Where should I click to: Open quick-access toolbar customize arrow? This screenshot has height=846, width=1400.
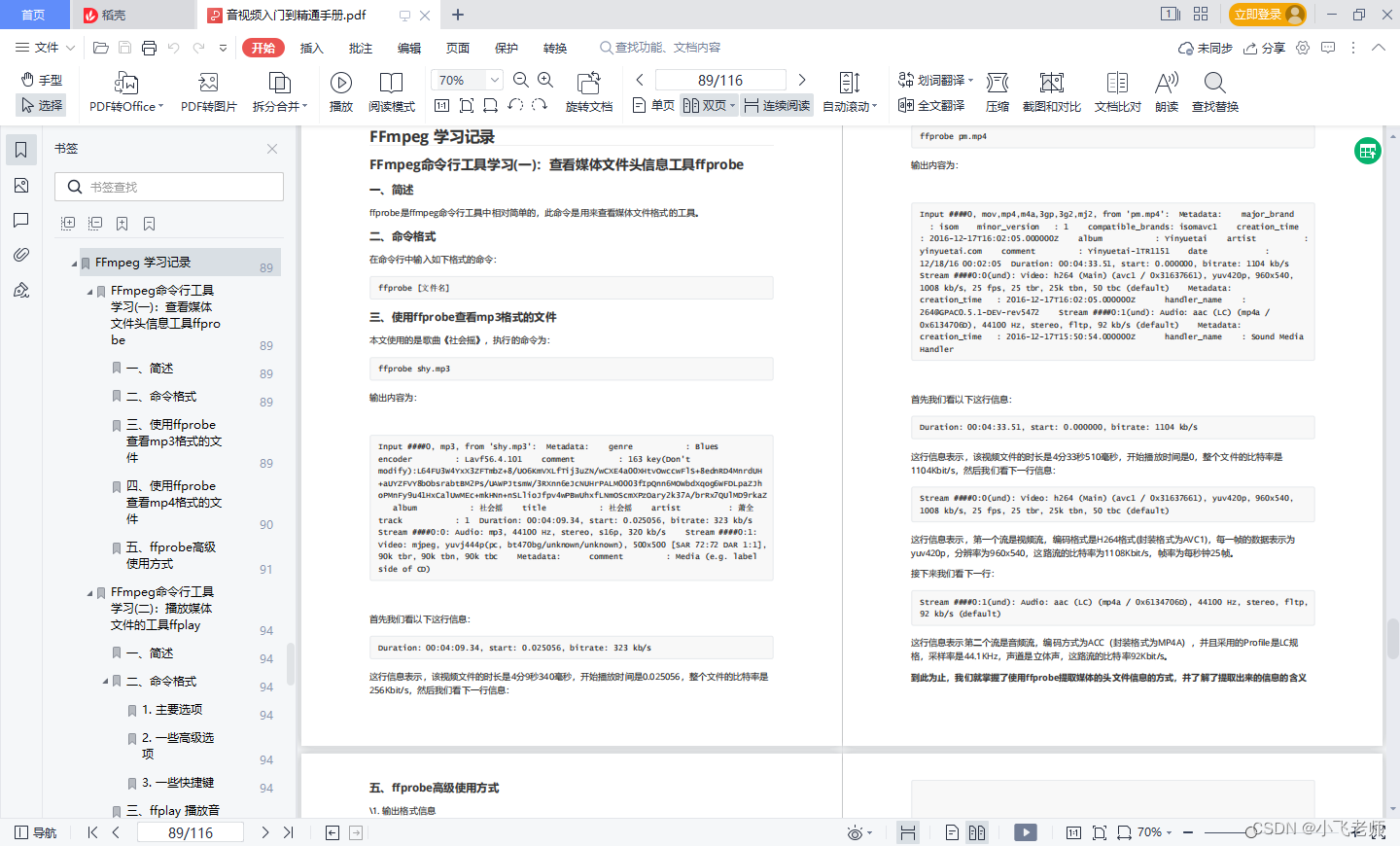coord(224,48)
